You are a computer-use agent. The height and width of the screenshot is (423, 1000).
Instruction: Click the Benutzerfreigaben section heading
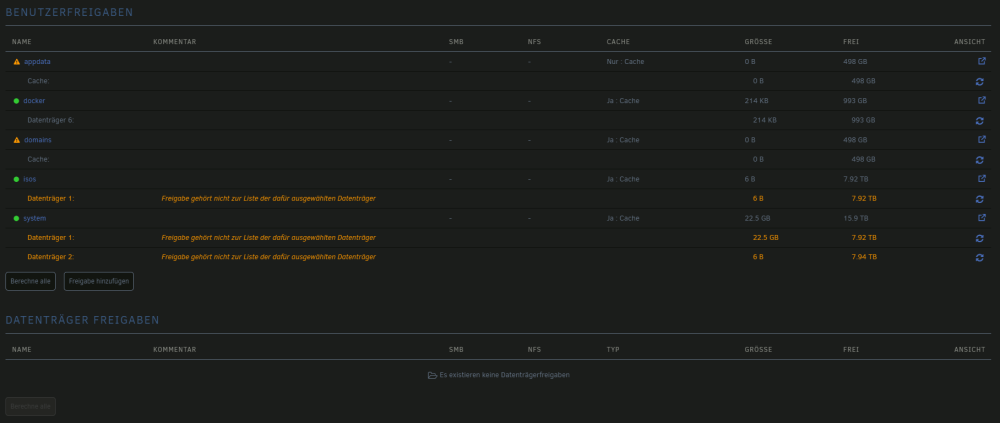pos(70,12)
